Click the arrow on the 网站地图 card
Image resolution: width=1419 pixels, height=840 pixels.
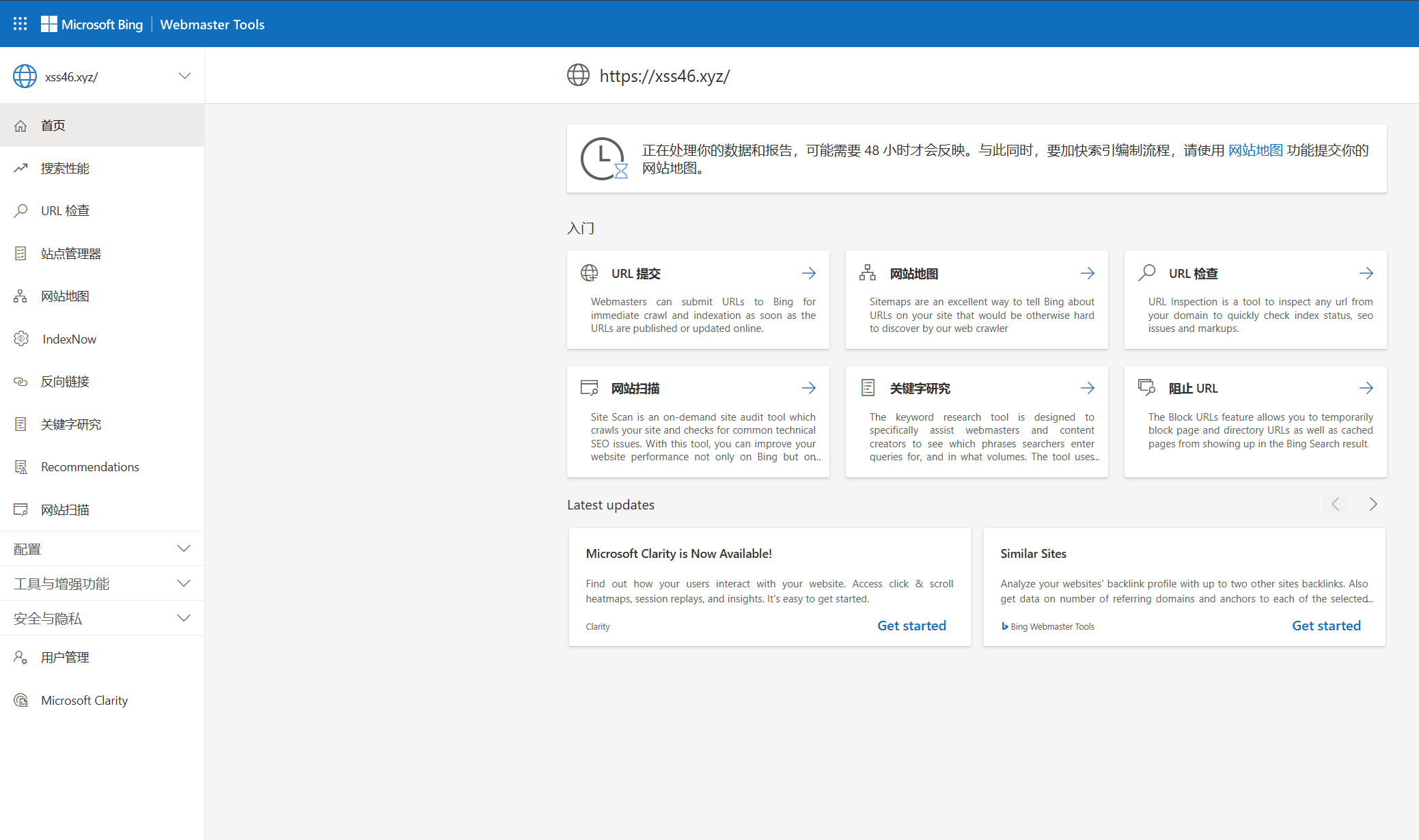[1088, 273]
